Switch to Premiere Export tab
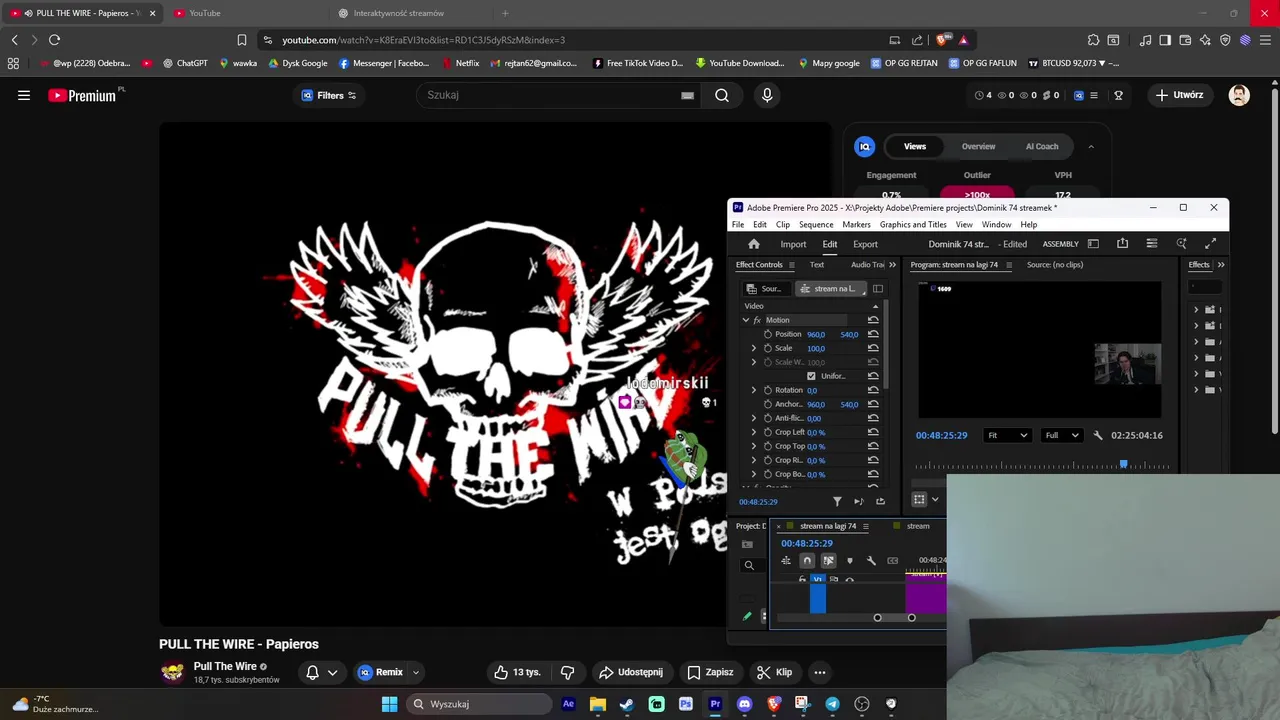 pos(865,244)
